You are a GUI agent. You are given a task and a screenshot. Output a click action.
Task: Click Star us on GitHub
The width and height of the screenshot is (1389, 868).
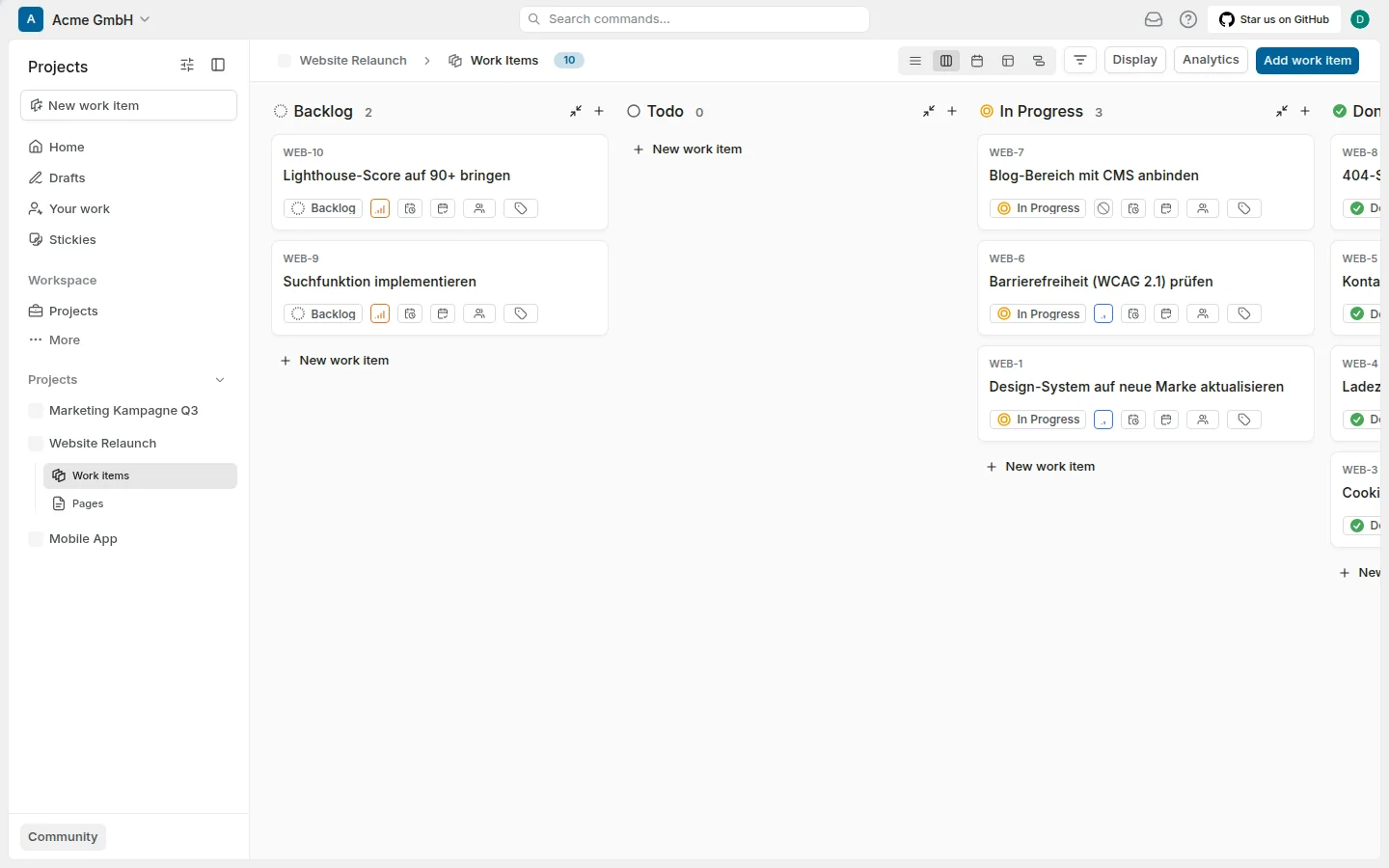pos(1274,19)
